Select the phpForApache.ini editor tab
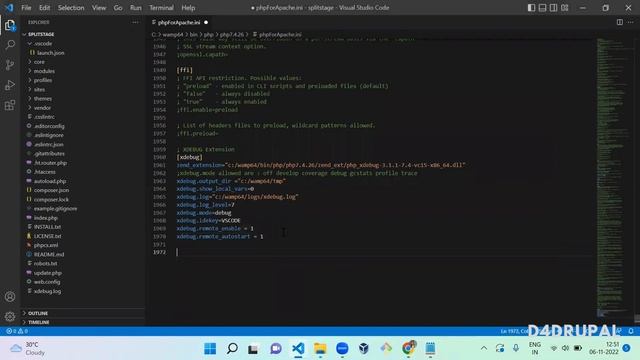This screenshot has width=640, height=360. click(x=179, y=22)
